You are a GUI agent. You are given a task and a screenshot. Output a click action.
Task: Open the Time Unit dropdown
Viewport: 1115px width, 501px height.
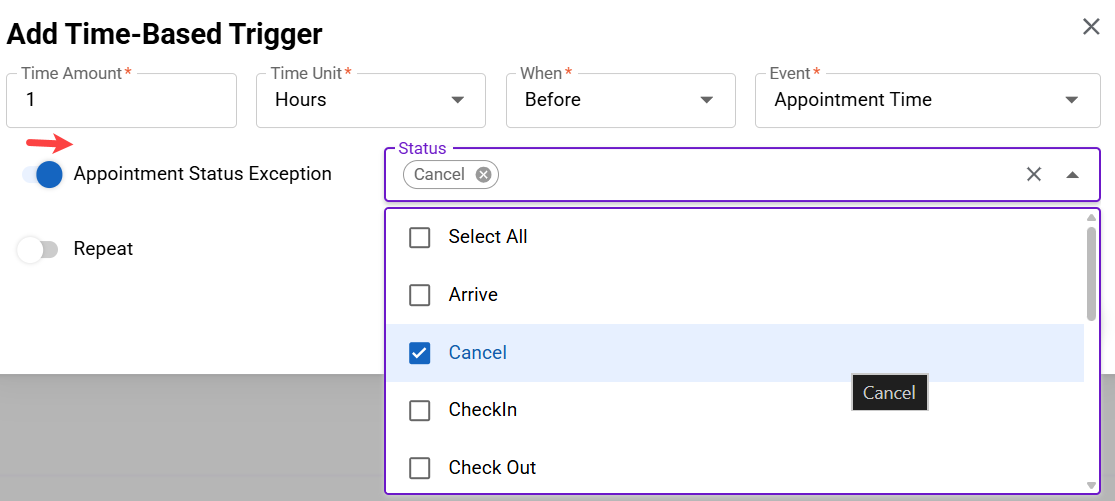(370, 100)
